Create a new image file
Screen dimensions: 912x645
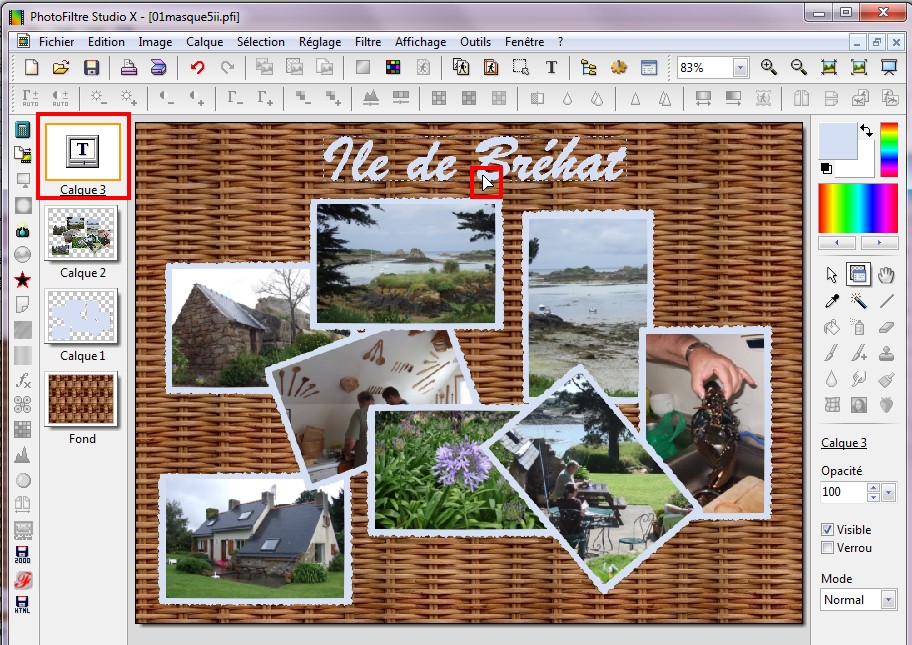pyautogui.click(x=31, y=67)
